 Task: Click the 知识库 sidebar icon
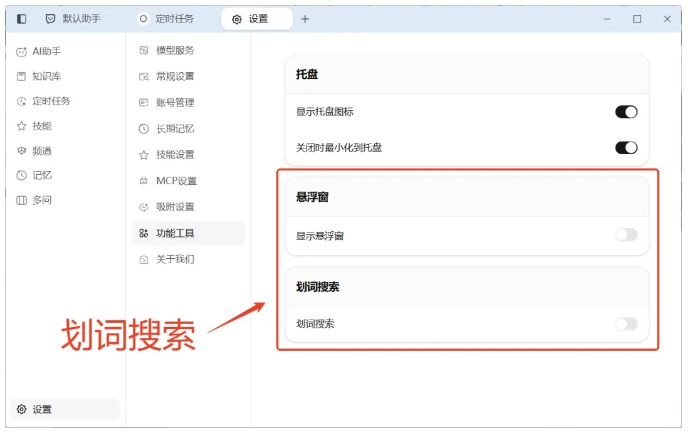point(21,76)
